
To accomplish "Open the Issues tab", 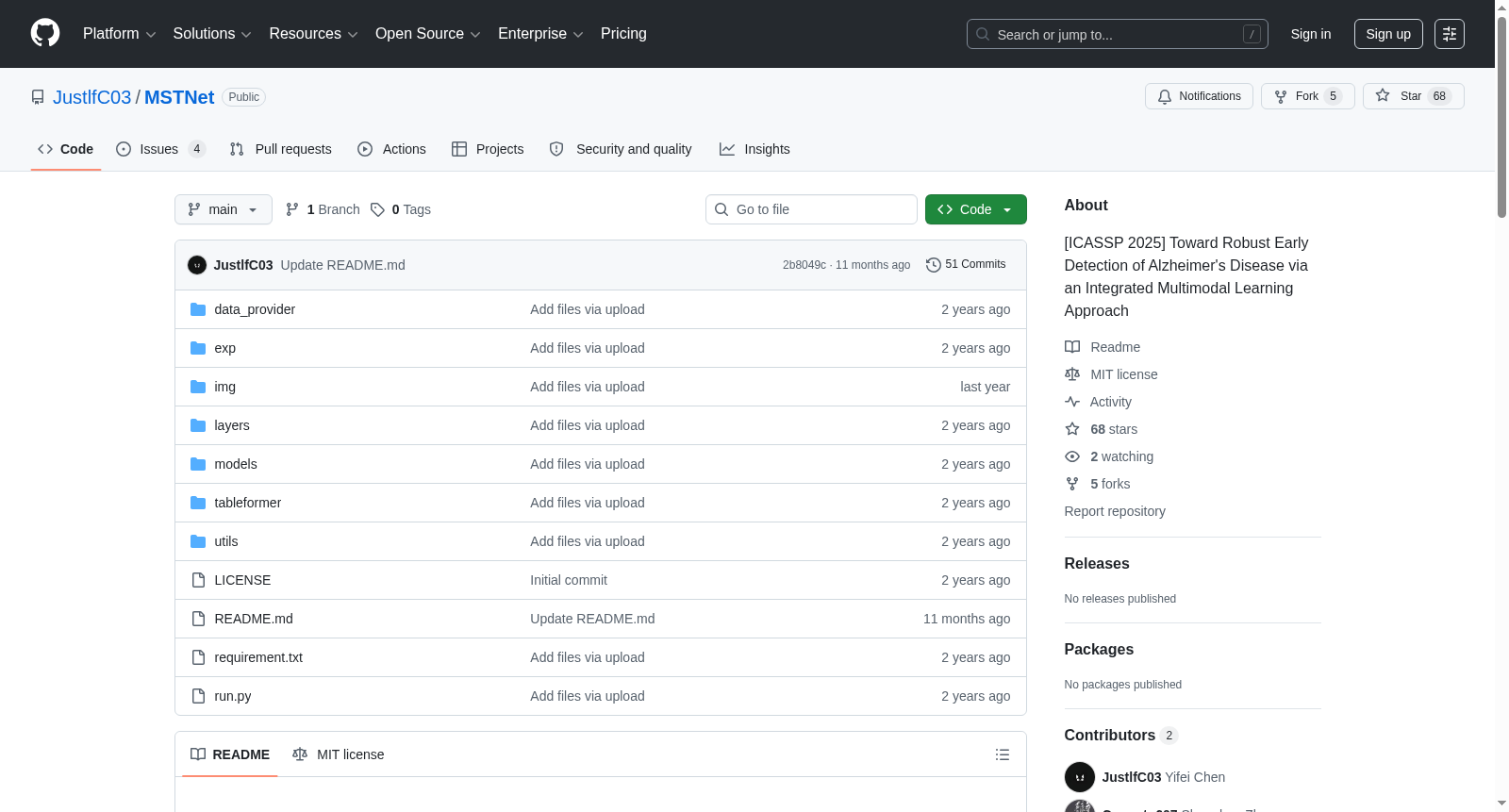I will pos(160,149).
